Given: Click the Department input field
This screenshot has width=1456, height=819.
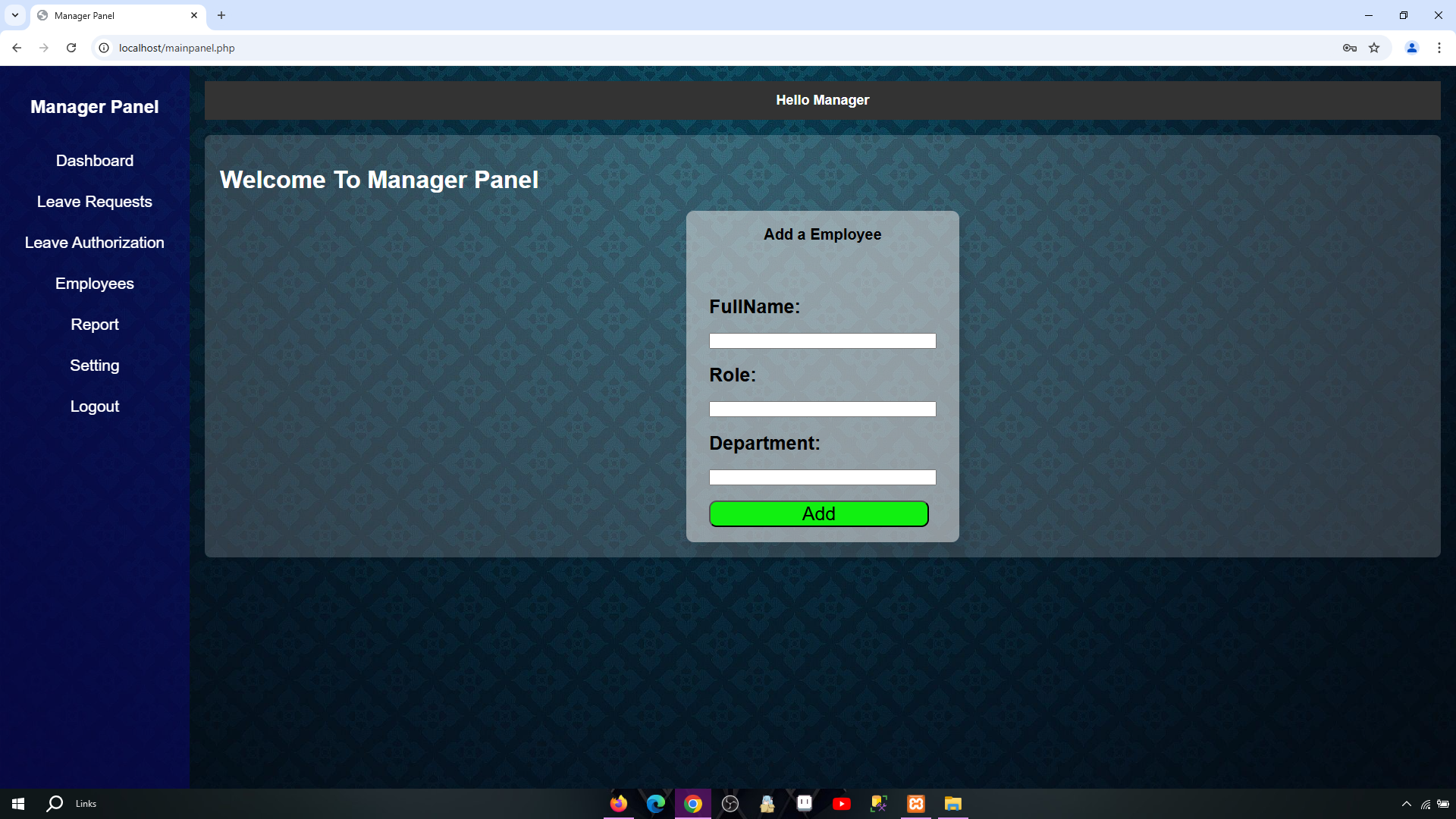Looking at the screenshot, I should [x=822, y=477].
